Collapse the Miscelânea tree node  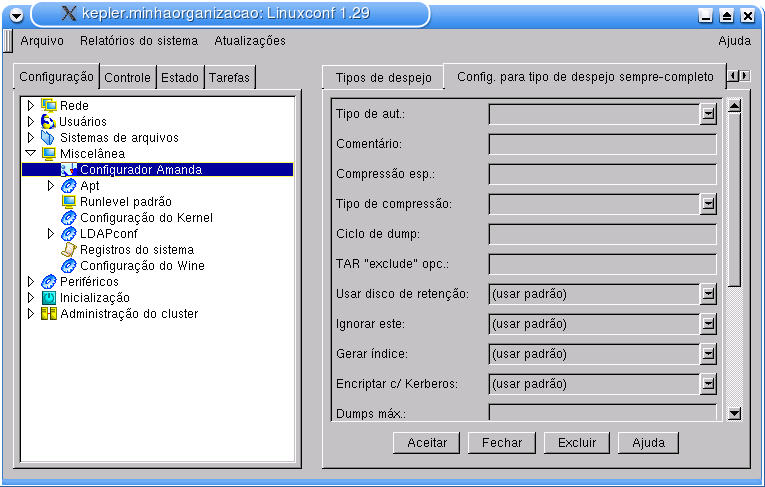(31, 153)
